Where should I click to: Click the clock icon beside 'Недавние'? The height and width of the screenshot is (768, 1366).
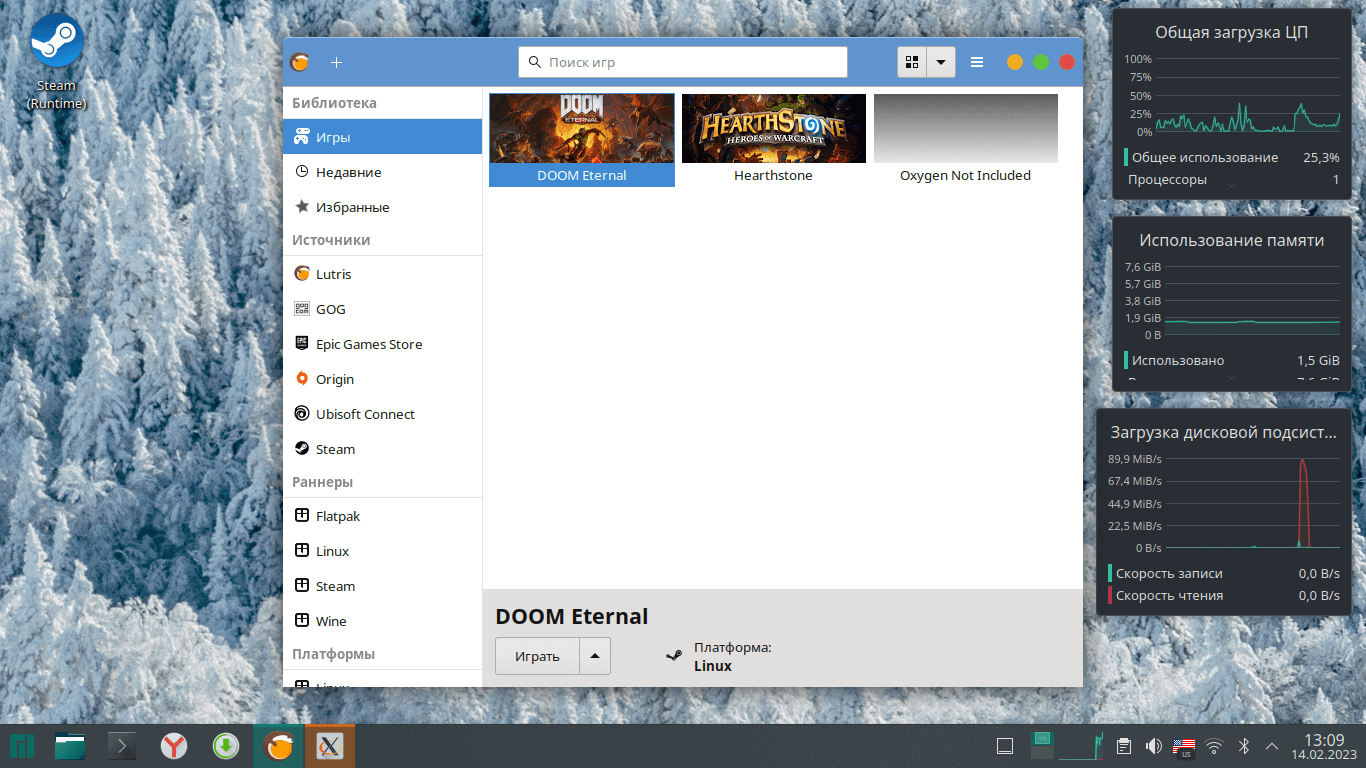click(x=301, y=172)
